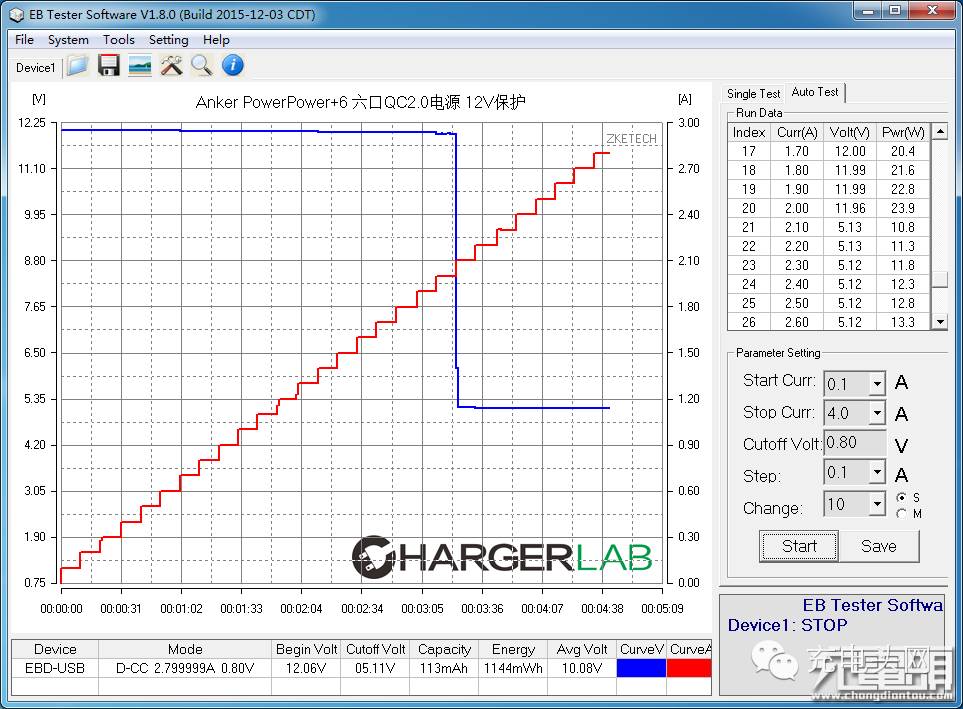Open the File menu
Image resolution: width=963 pixels, height=709 pixels.
click(x=25, y=40)
